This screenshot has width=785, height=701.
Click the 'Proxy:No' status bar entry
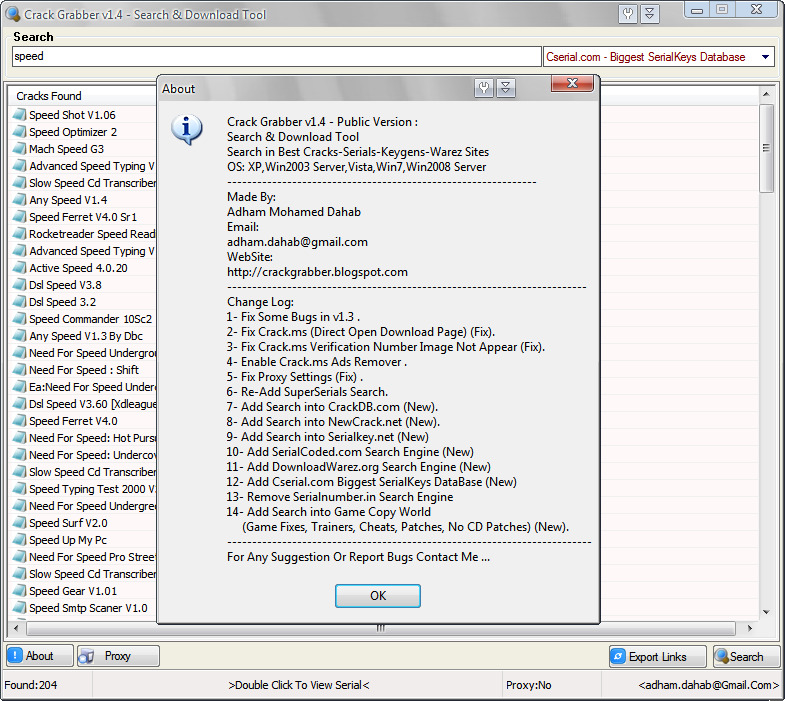[x=529, y=685]
